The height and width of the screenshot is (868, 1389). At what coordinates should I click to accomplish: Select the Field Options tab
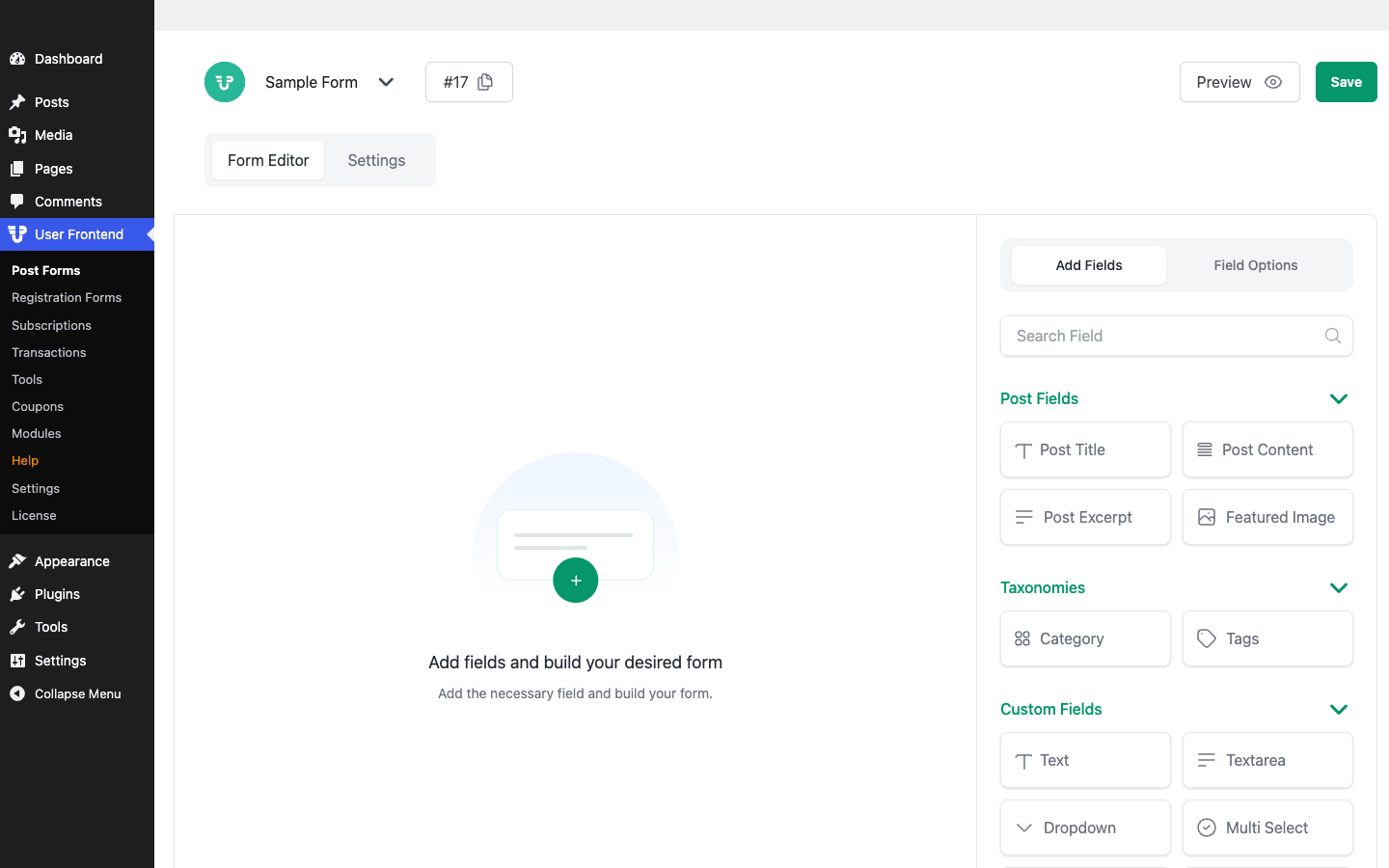pyautogui.click(x=1256, y=265)
